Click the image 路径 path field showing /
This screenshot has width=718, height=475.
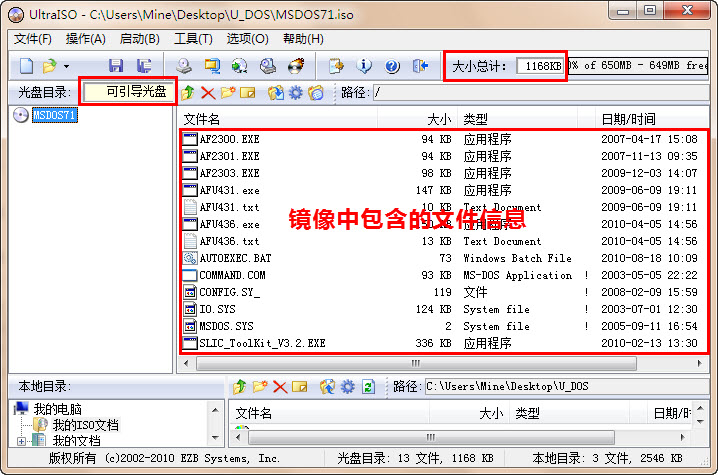pos(541,93)
